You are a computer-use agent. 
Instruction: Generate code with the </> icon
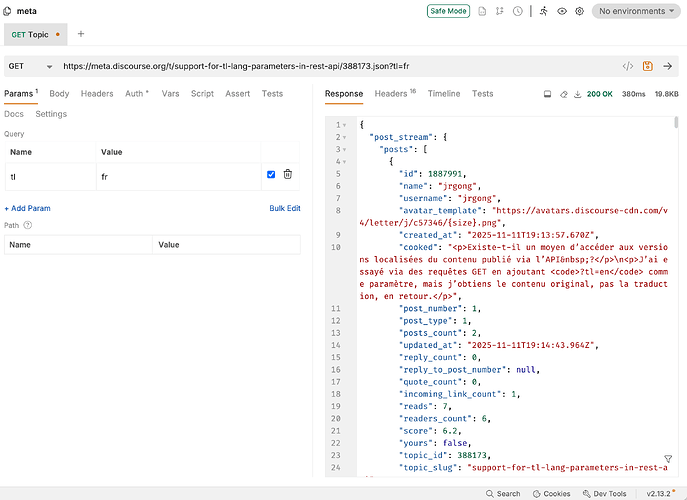(628, 66)
